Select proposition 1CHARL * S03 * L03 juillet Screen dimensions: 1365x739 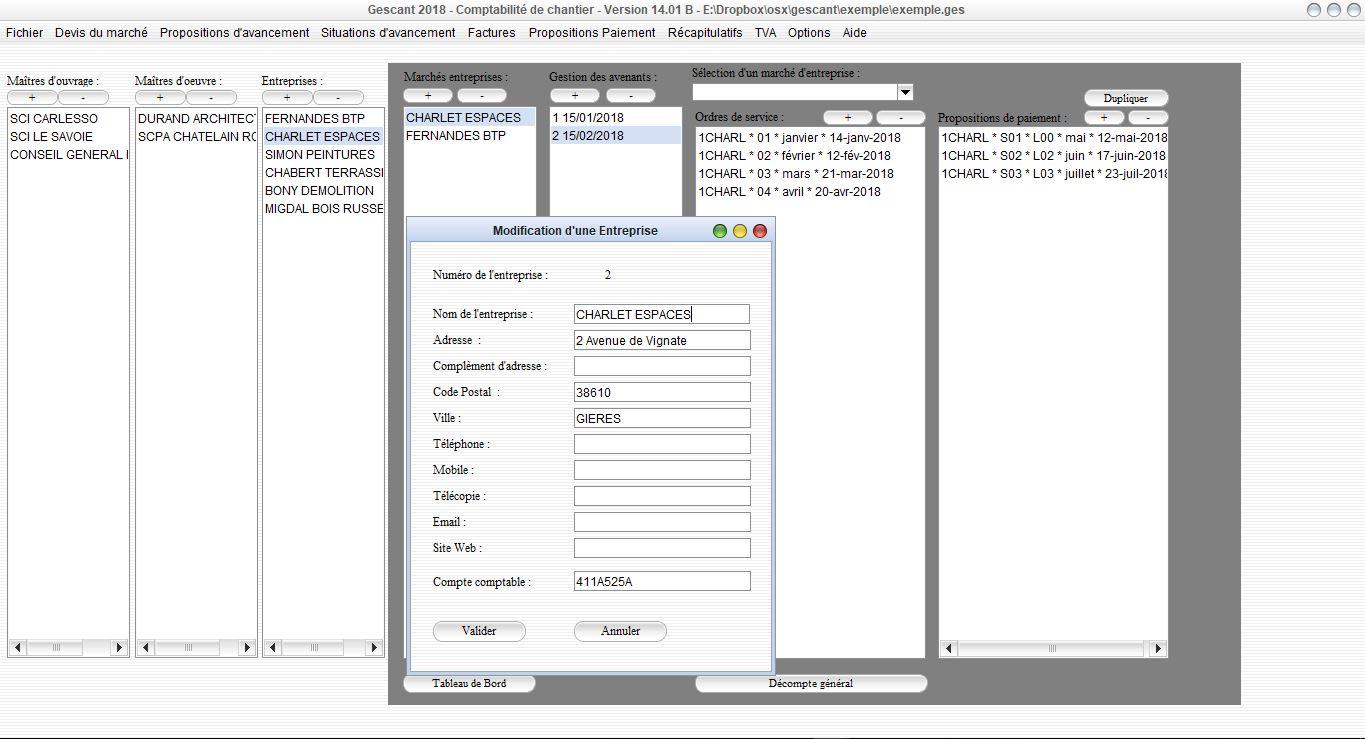tap(1053, 173)
